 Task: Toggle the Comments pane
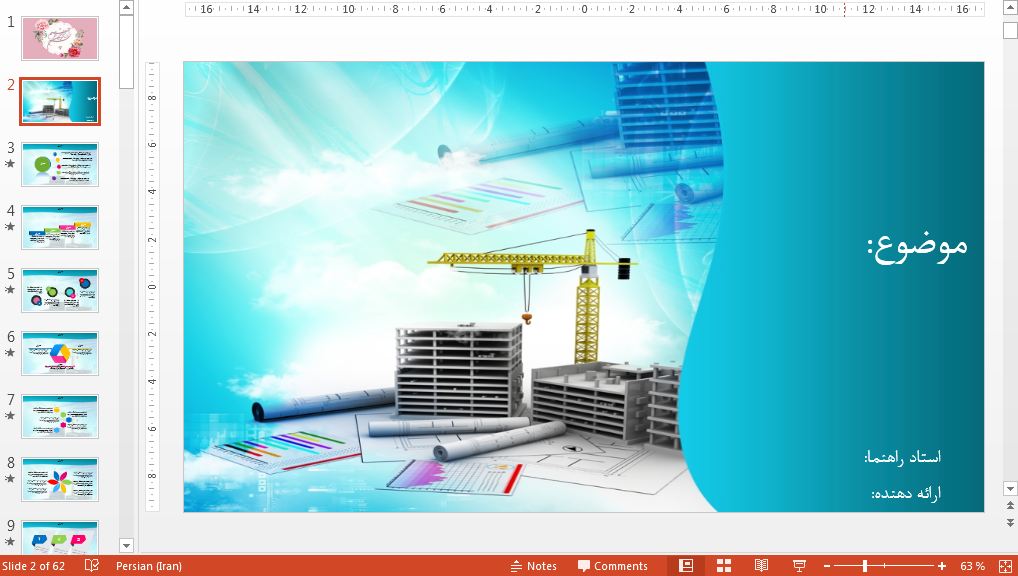612,566
